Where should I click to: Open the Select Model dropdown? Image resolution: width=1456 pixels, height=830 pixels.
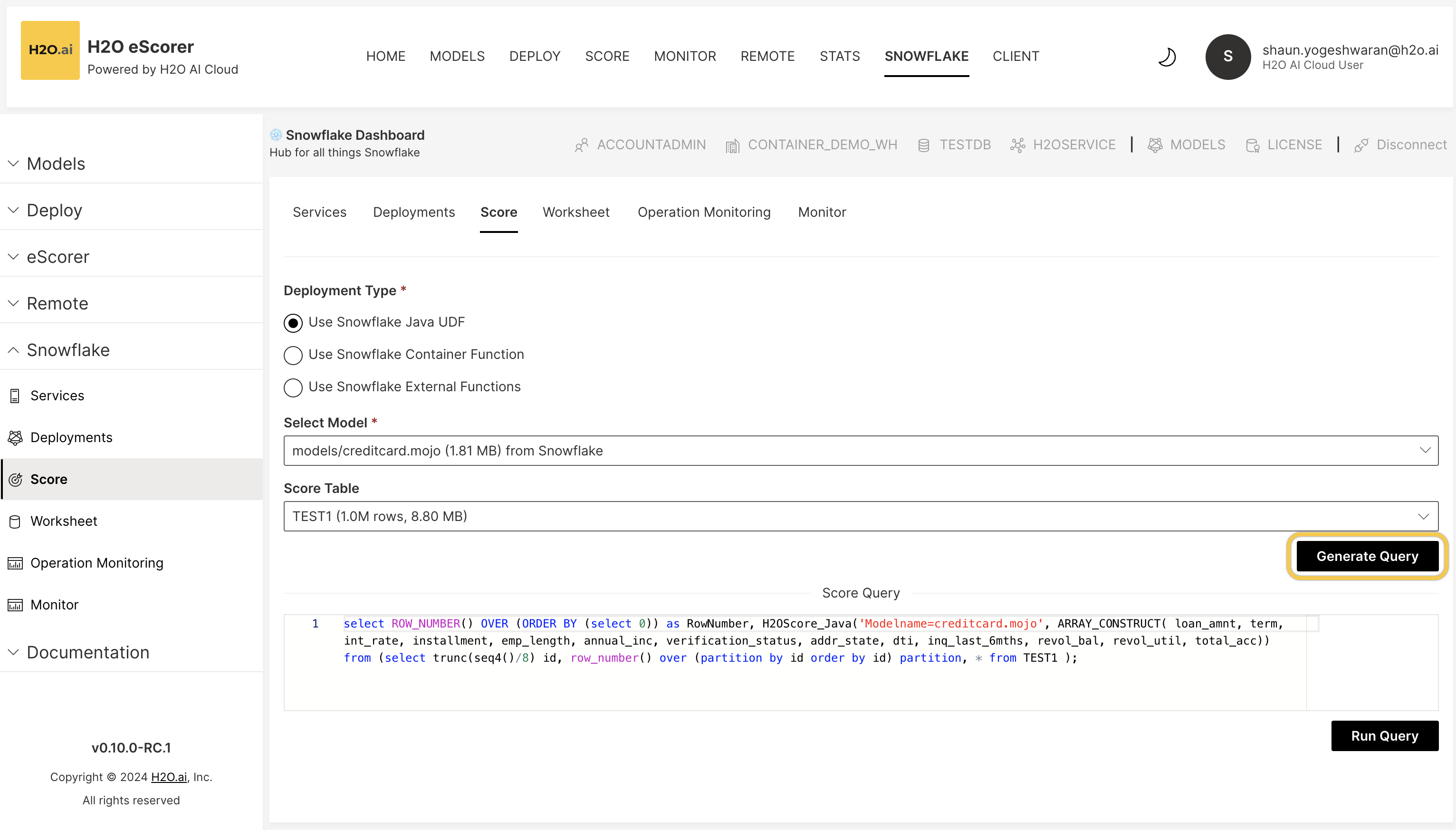(x=861, y=450)
